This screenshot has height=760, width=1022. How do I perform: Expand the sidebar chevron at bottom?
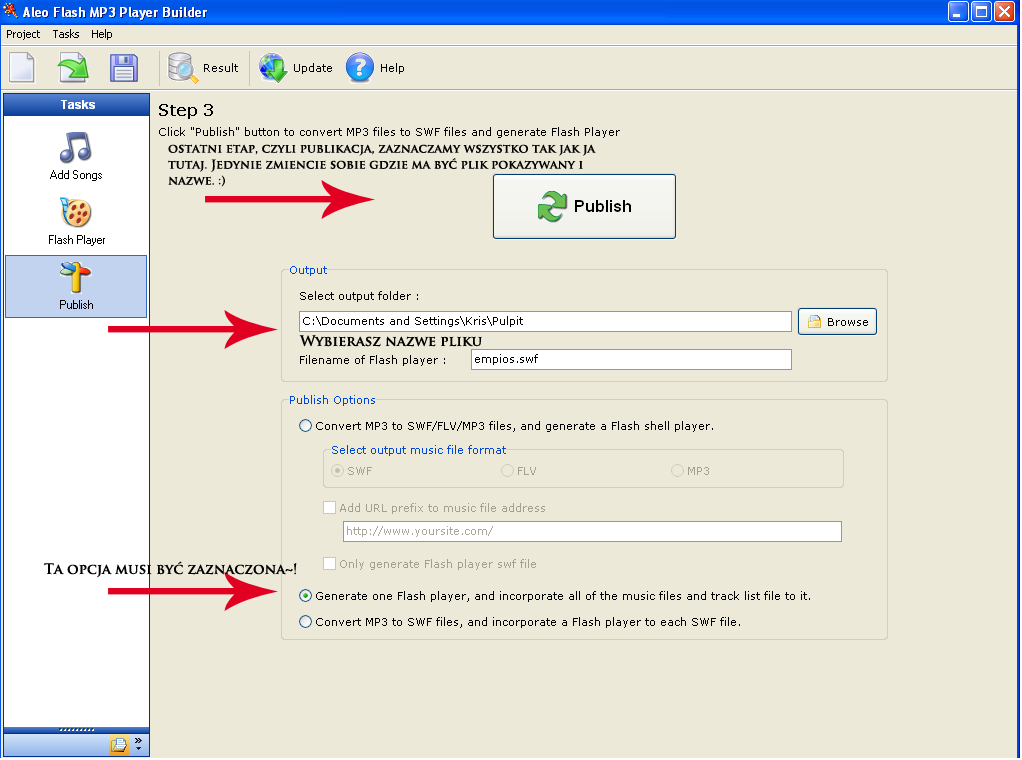(138, 744)
